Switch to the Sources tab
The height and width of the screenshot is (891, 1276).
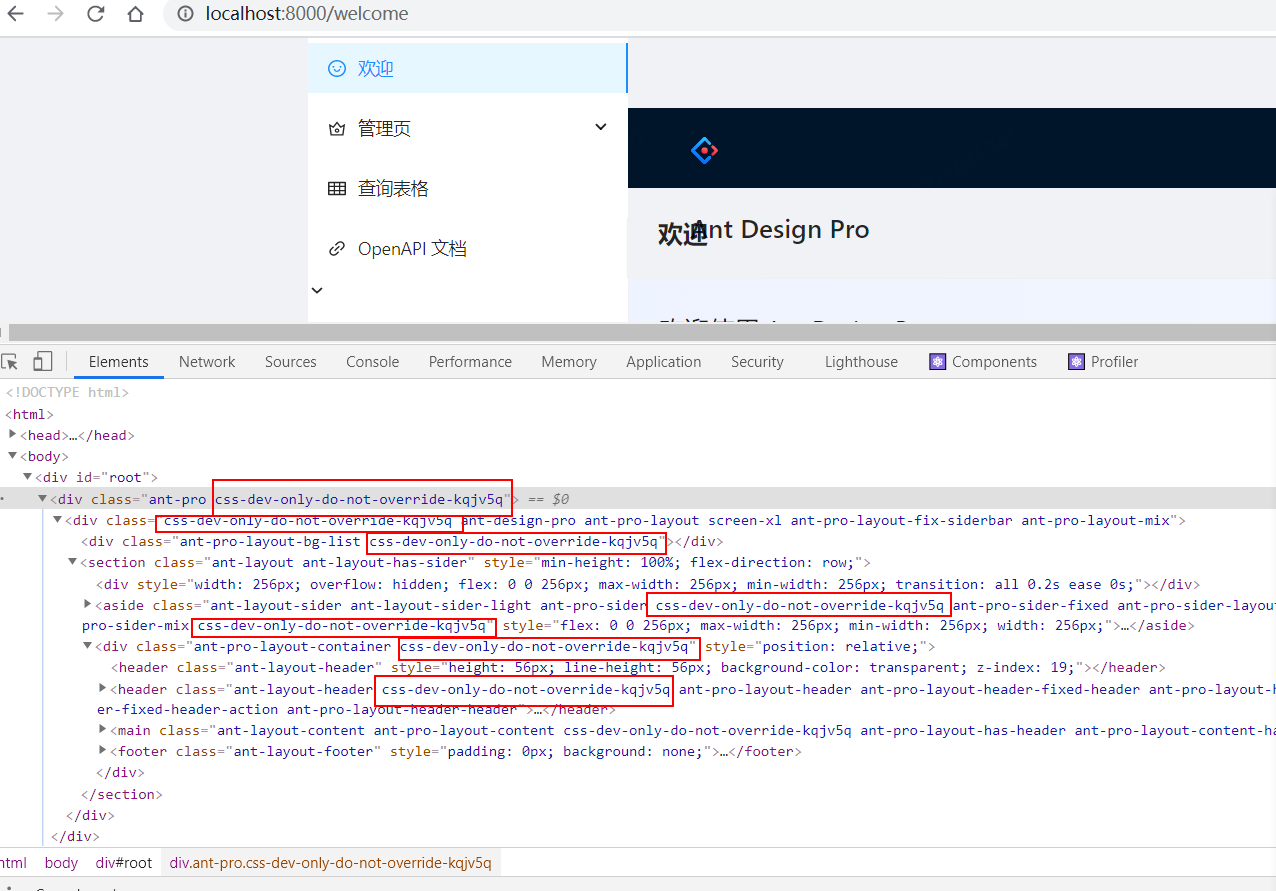(291, 361)
